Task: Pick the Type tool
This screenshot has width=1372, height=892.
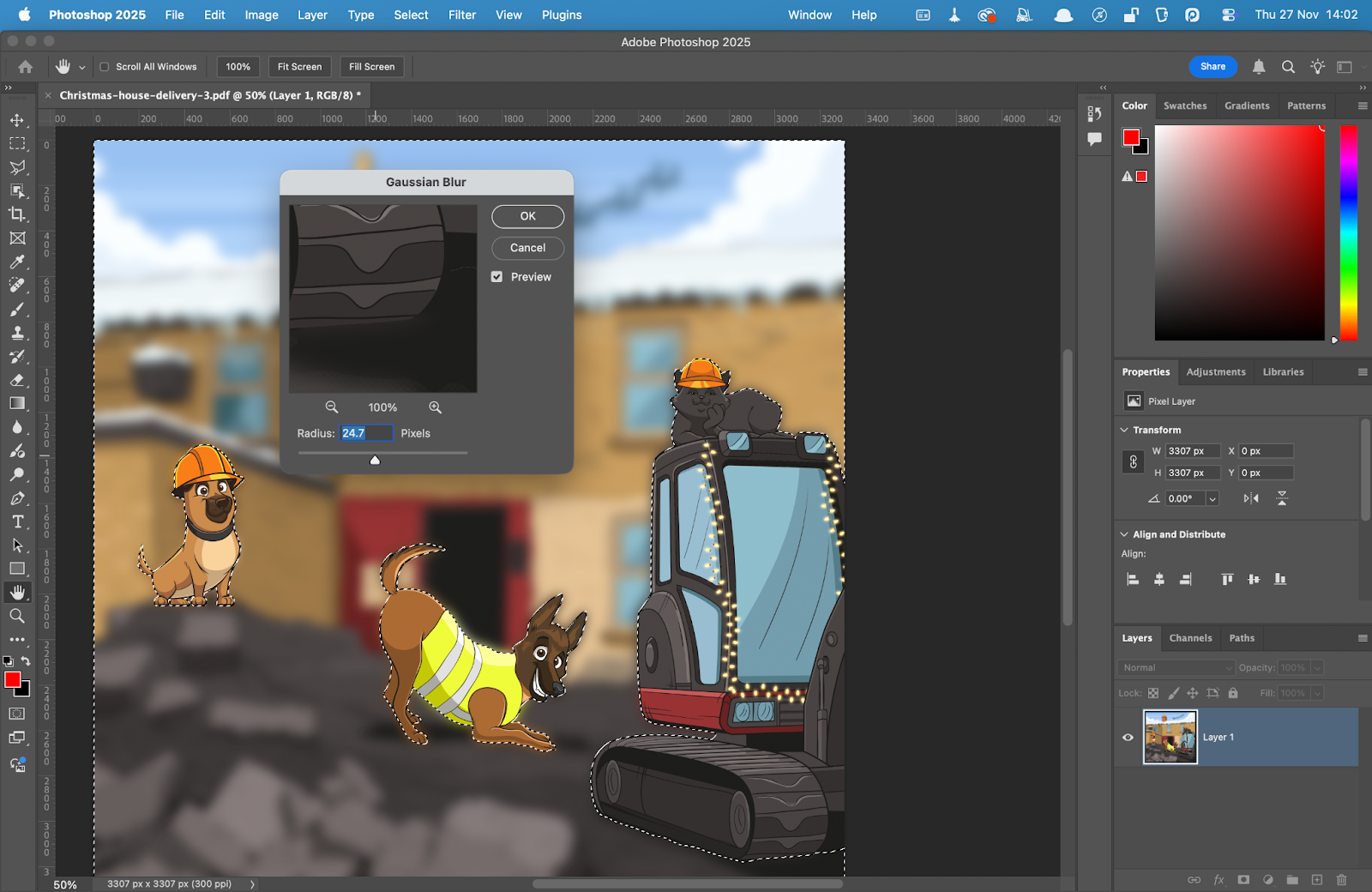Action: 18,521
